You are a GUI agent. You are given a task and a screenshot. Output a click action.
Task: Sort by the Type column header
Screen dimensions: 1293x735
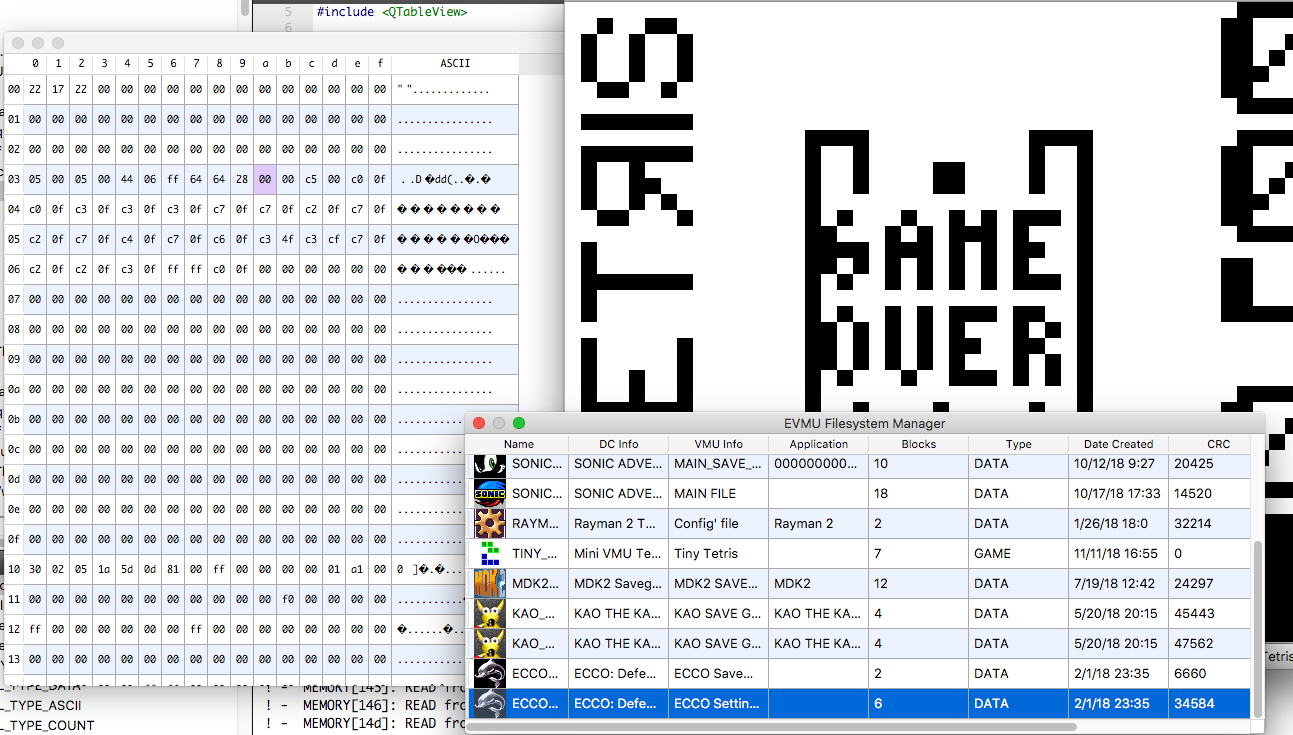click(x=1019, y=444)
